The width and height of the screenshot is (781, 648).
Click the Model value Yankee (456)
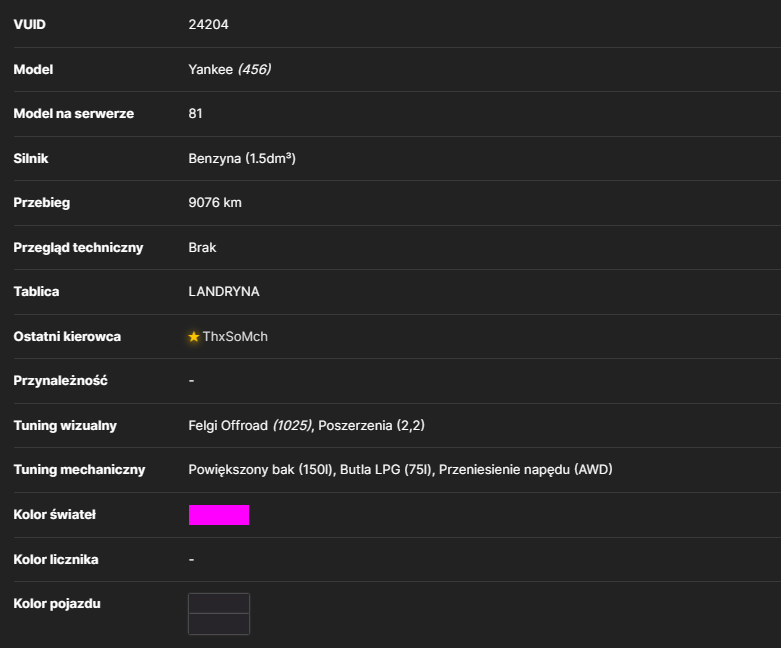tap(230, 69)
